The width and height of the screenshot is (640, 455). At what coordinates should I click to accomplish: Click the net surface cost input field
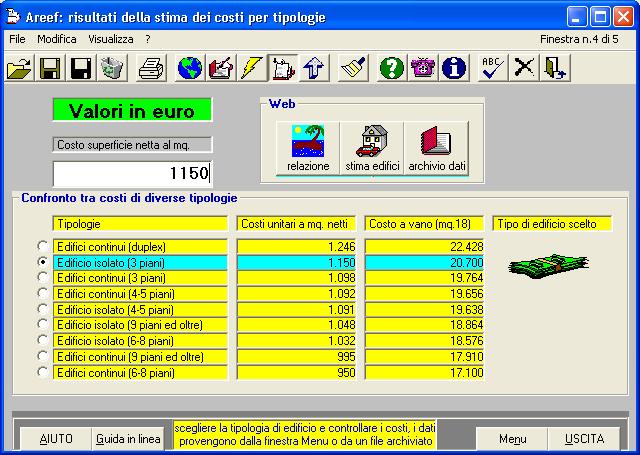[132, 173]
